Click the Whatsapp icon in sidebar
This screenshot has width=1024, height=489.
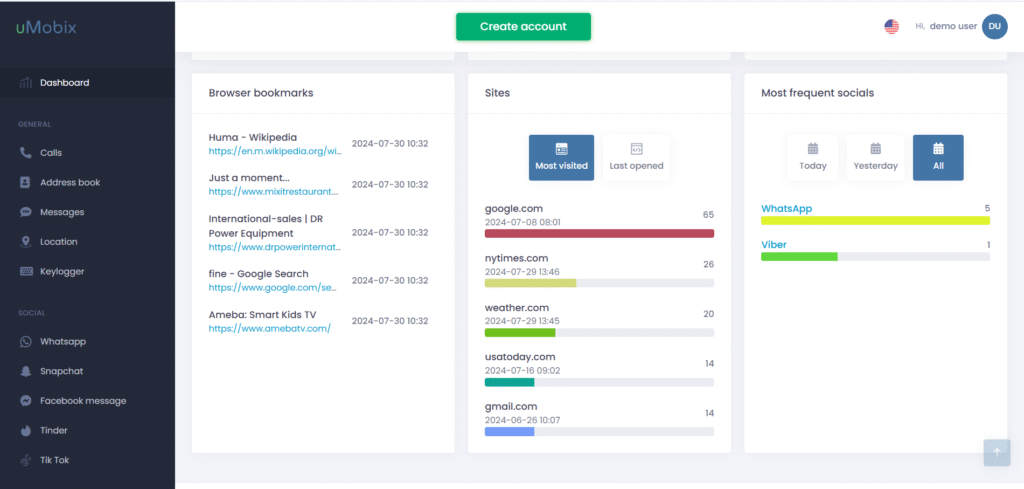pos(26,341)
